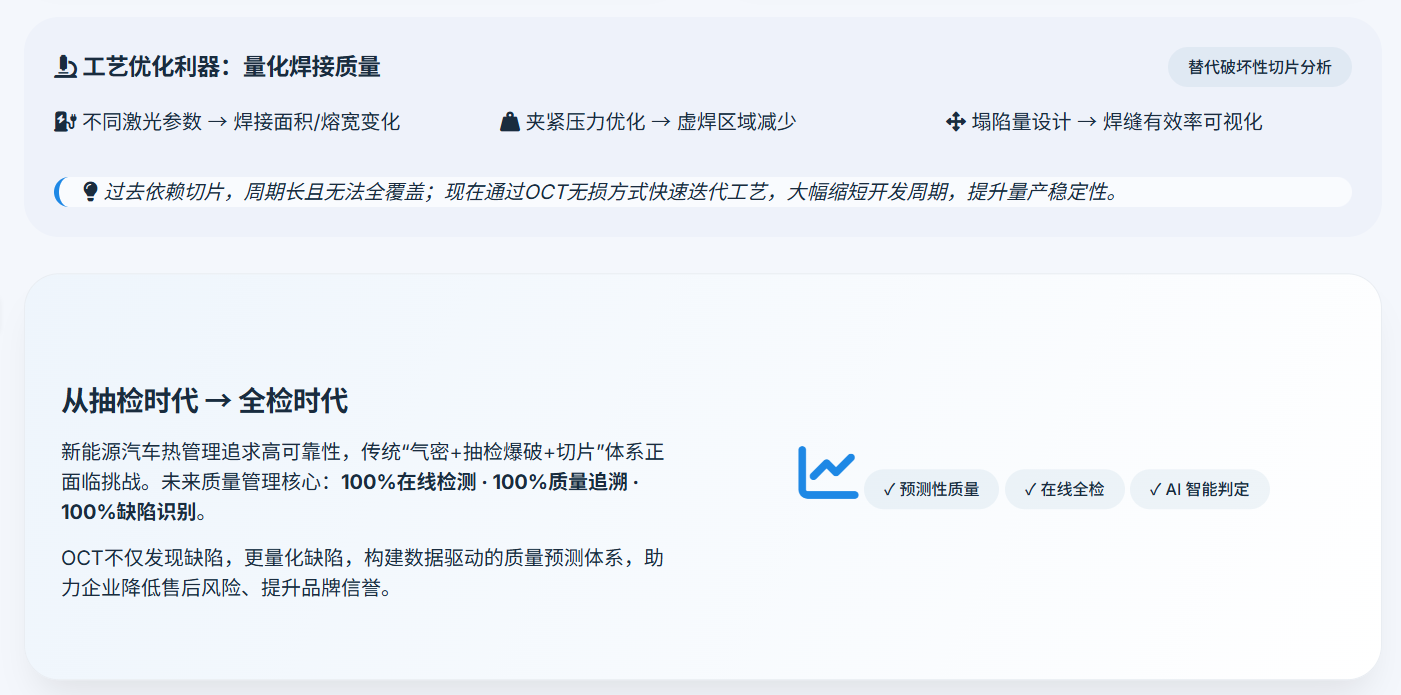Click the heading 工艺优化利器：量化焊接质量
Image resolution: width=1401 pixels, height=695 pixels.
[x=232, y=67]
